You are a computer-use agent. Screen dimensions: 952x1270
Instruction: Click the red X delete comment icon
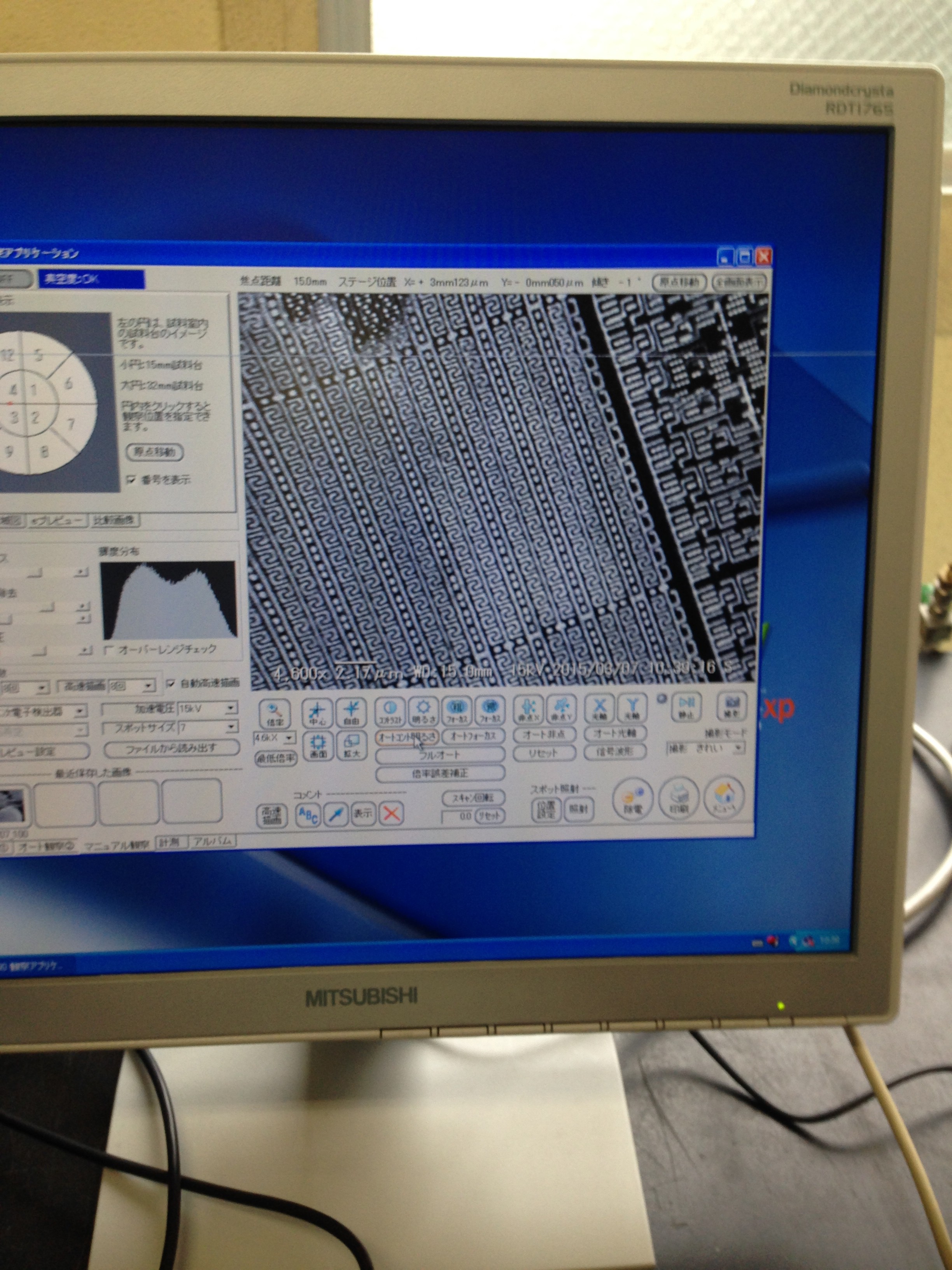point(392,814)
